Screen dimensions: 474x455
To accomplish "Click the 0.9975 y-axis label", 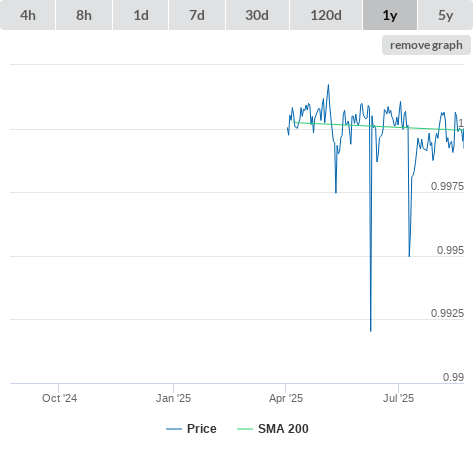I will click(447, 186).
